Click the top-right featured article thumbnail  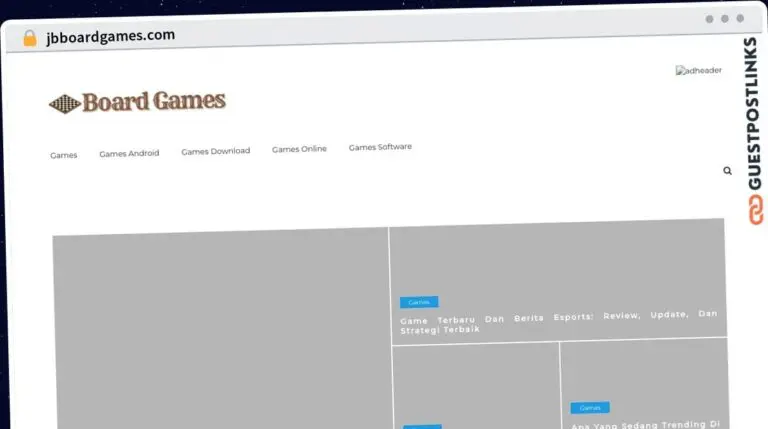(558, 258)
